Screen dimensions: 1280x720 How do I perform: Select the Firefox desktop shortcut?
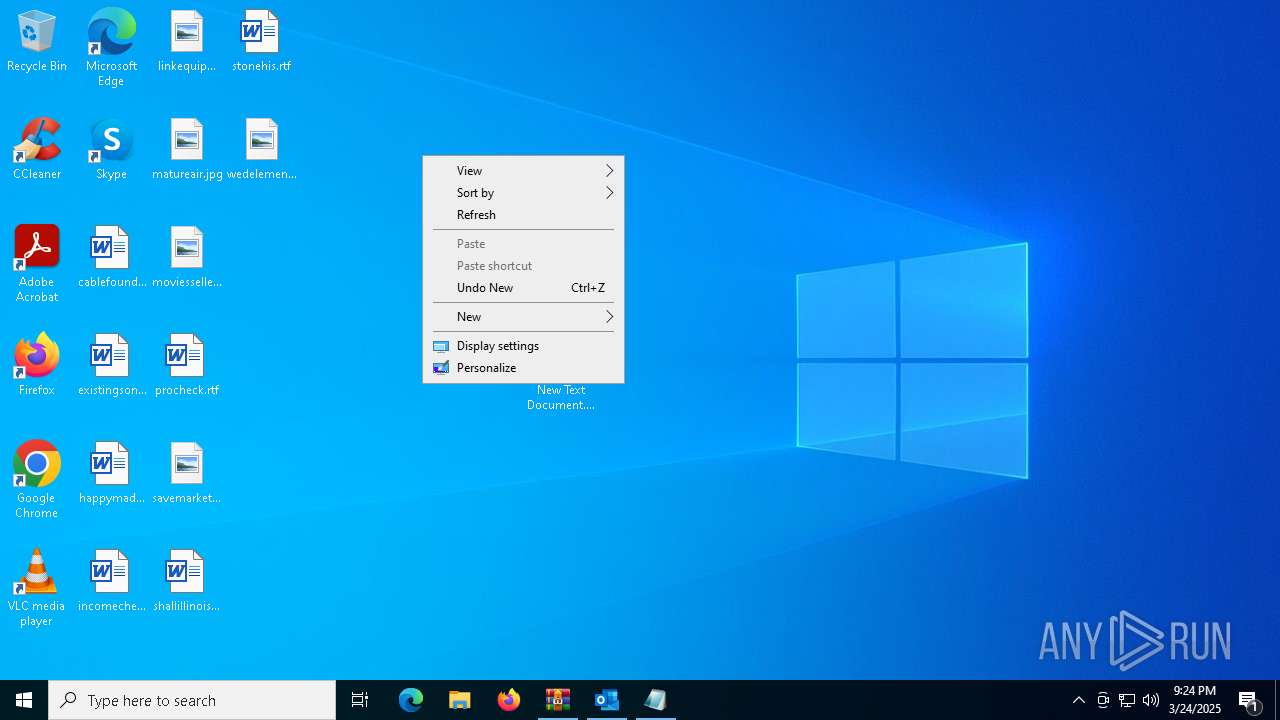pyautogui.click(x=37, y=366)
